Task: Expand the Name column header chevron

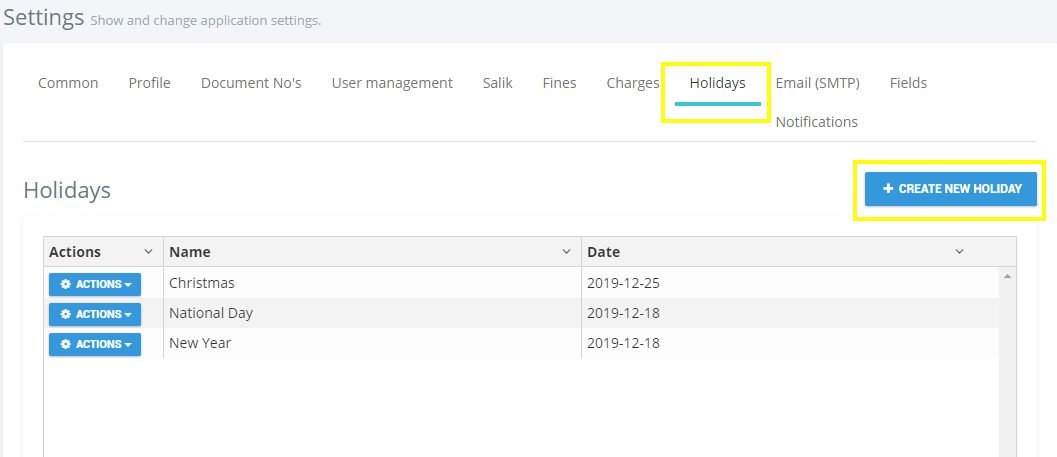Action: (x=566, y=251)
